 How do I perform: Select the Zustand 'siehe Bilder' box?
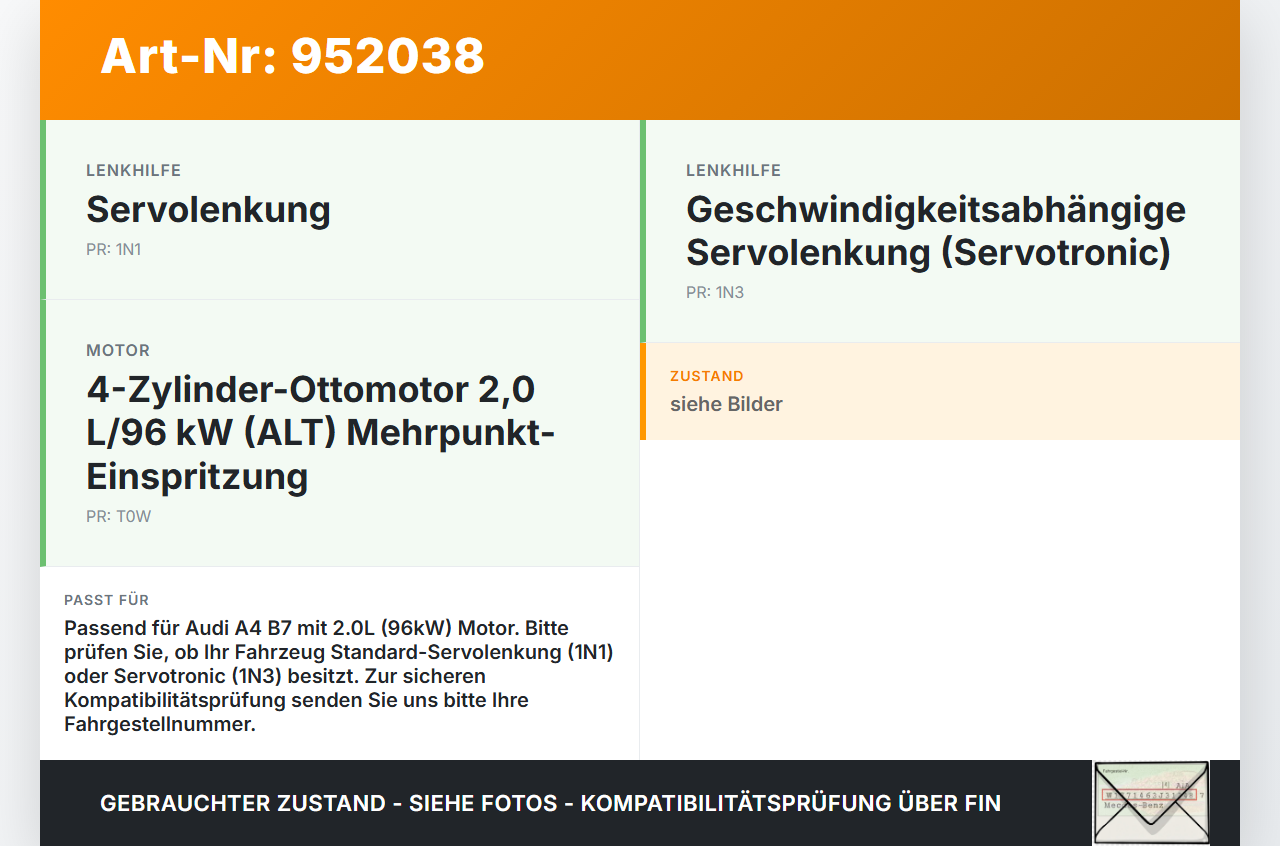pos(940,391)
